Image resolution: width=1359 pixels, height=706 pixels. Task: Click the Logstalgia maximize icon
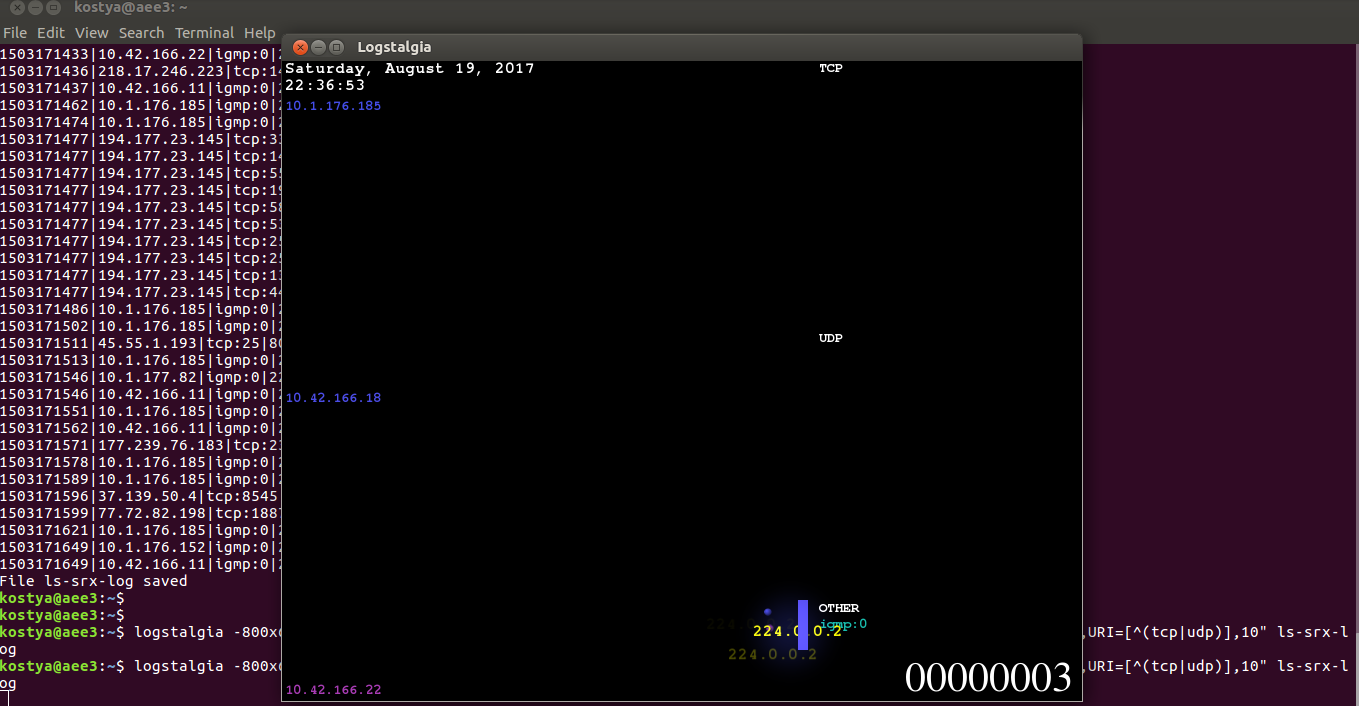coord(335,47)
